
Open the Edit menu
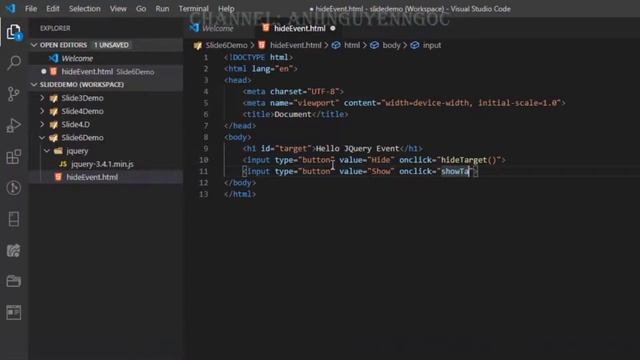(52, 9)
